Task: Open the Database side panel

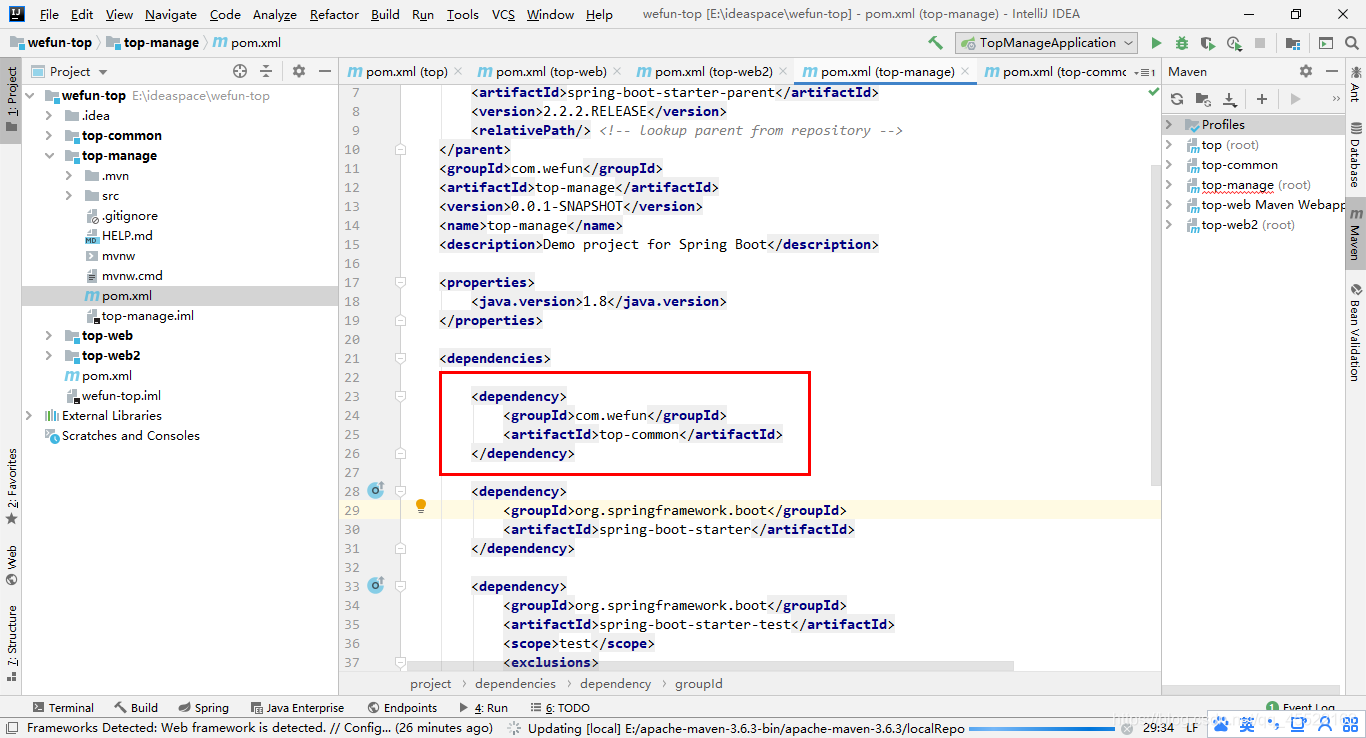Action: point(1355,155)
